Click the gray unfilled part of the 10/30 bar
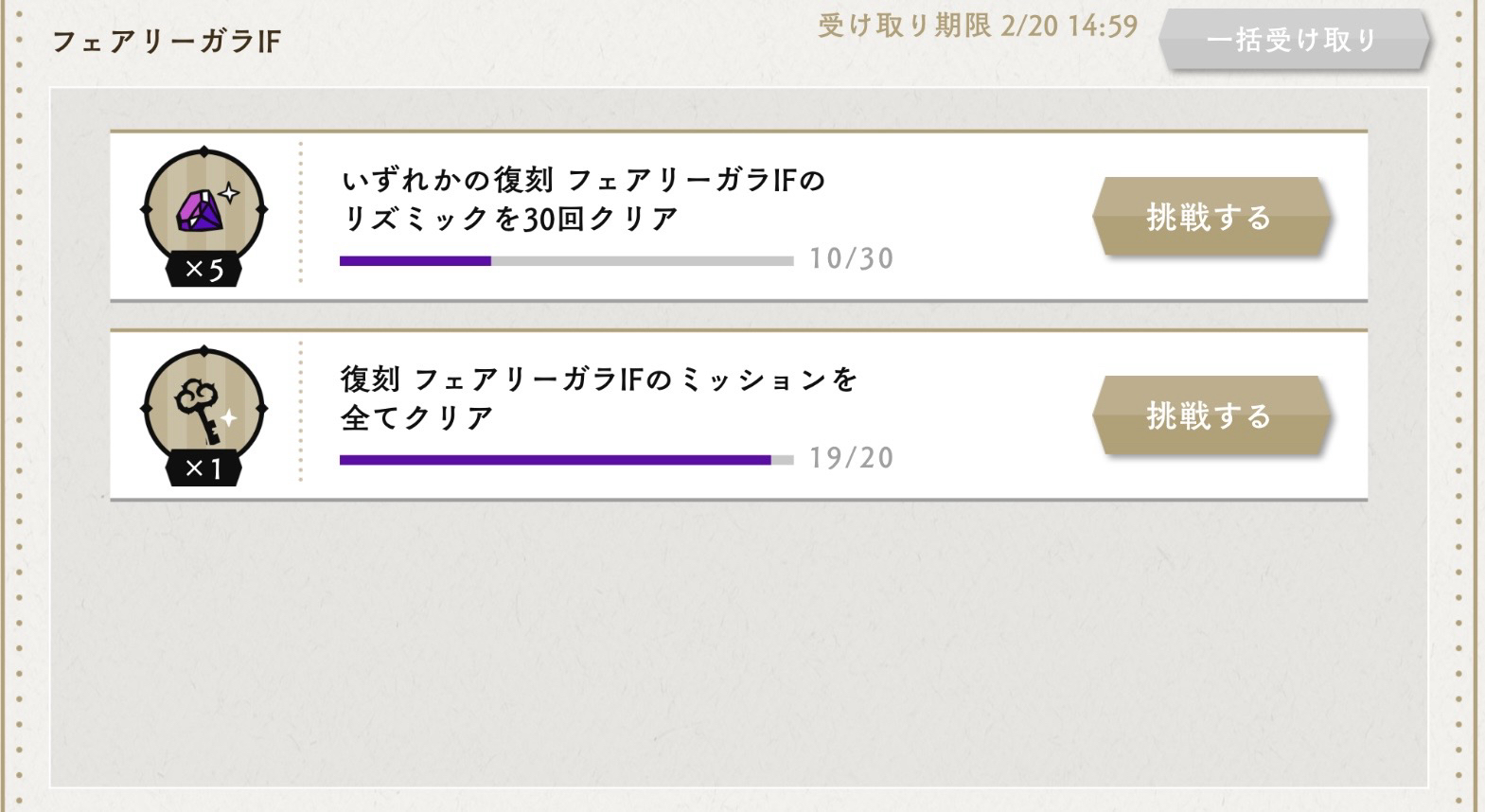1485x812 pixels. click(x=642, y=261)
